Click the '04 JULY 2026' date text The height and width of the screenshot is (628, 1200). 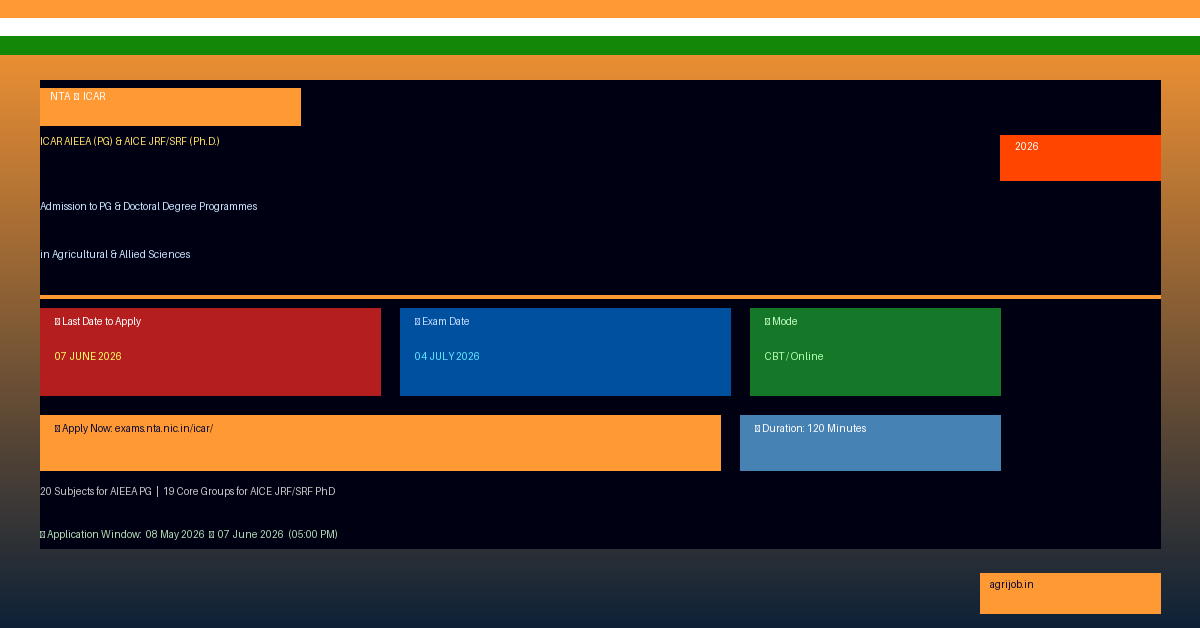(447, 357)
